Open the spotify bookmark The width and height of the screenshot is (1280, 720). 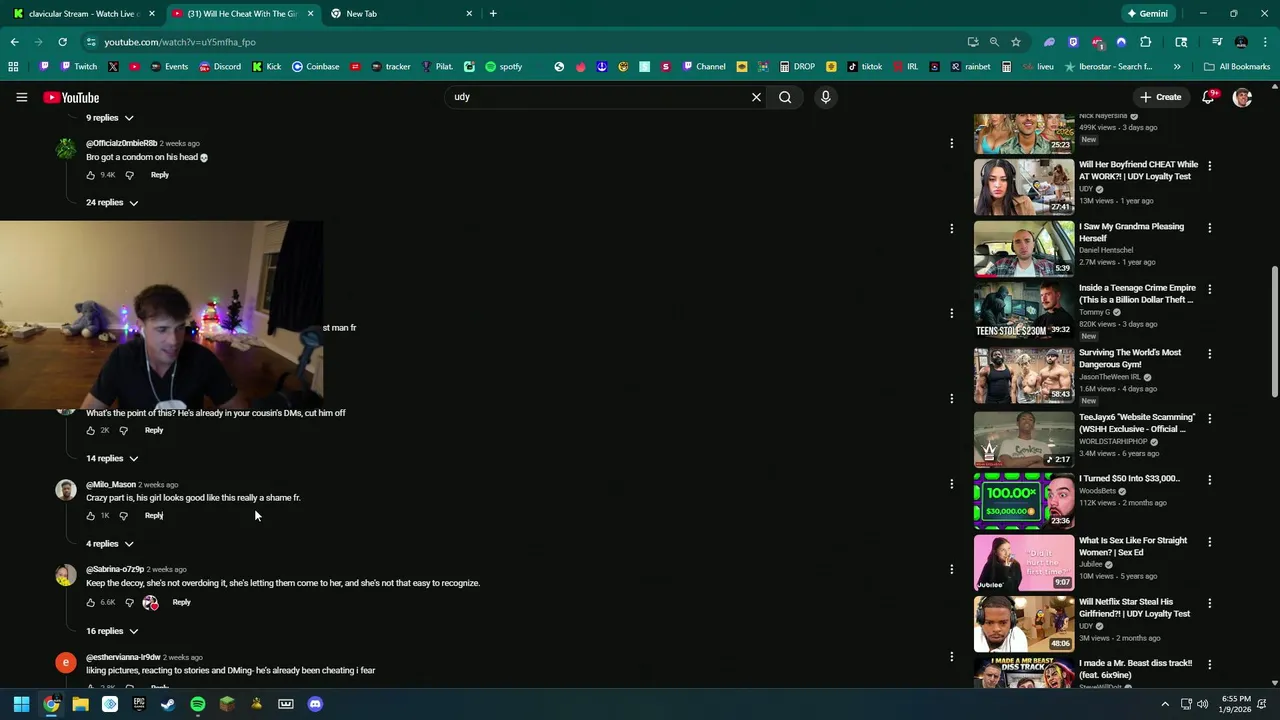coord(503,67)
